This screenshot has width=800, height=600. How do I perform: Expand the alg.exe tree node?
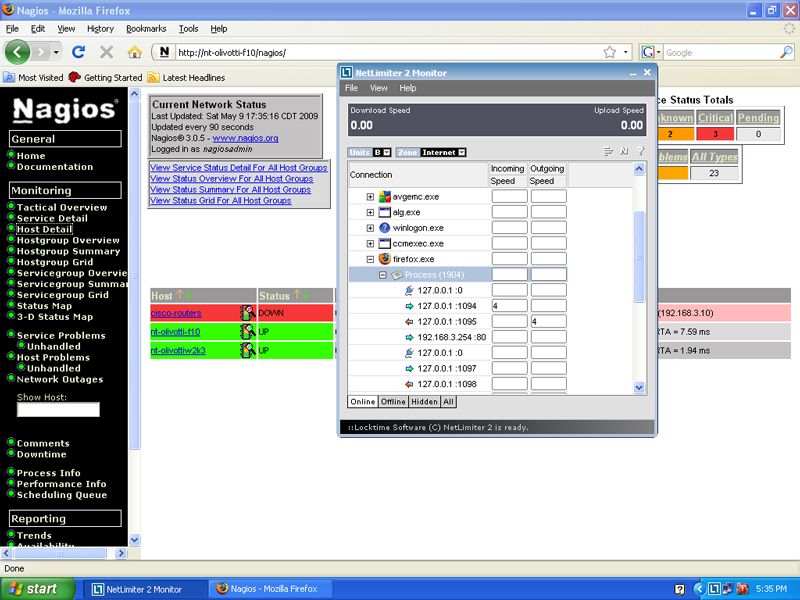(370, 212)
